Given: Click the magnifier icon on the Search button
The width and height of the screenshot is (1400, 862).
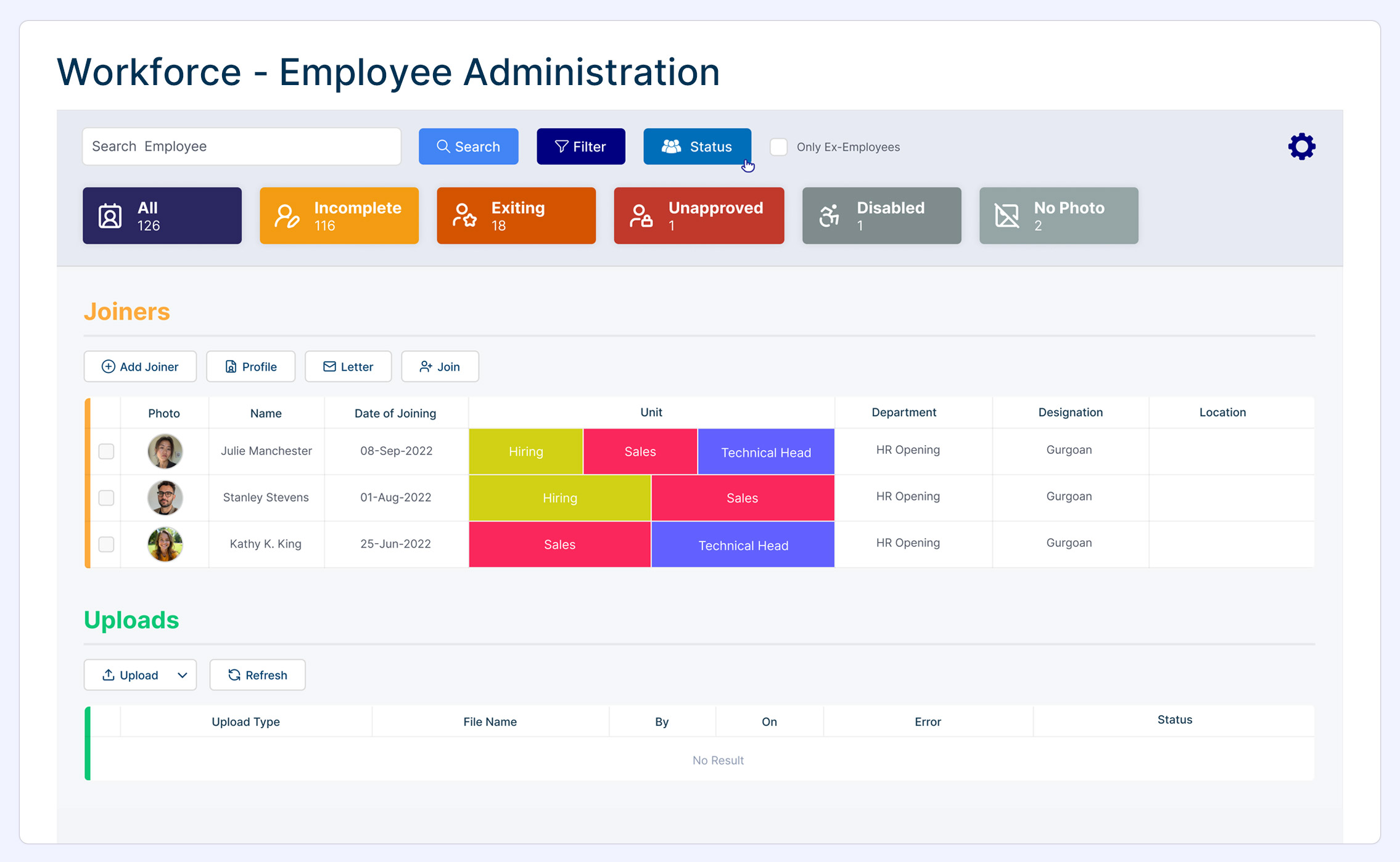Looking at the screenshot, I should [443, 147].
